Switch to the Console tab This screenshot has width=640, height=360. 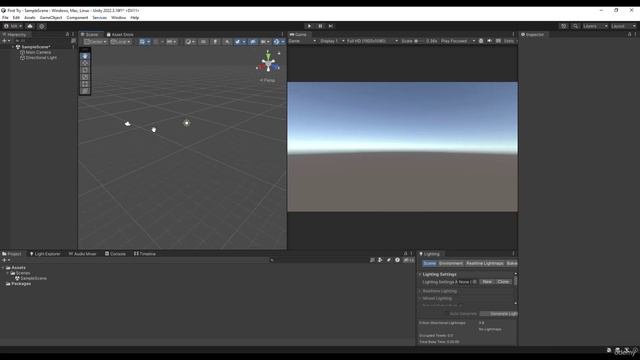115,254
